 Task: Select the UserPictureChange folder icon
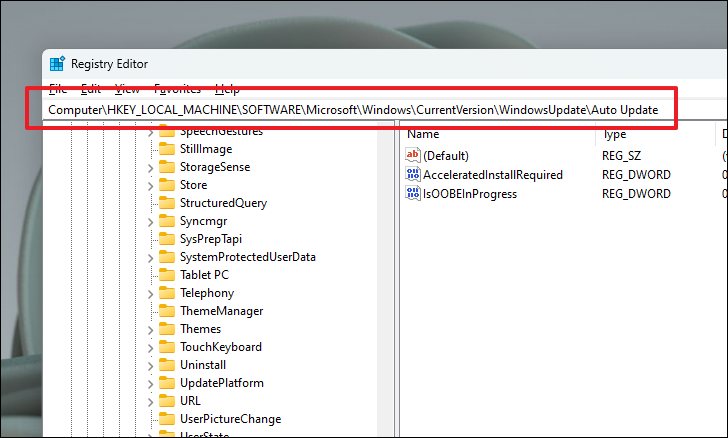(x=167, y=419)
